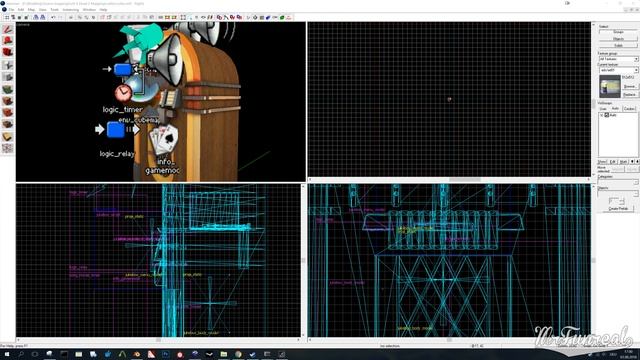Click the info_gamemode playing cards icon

(x=164, y=140)
